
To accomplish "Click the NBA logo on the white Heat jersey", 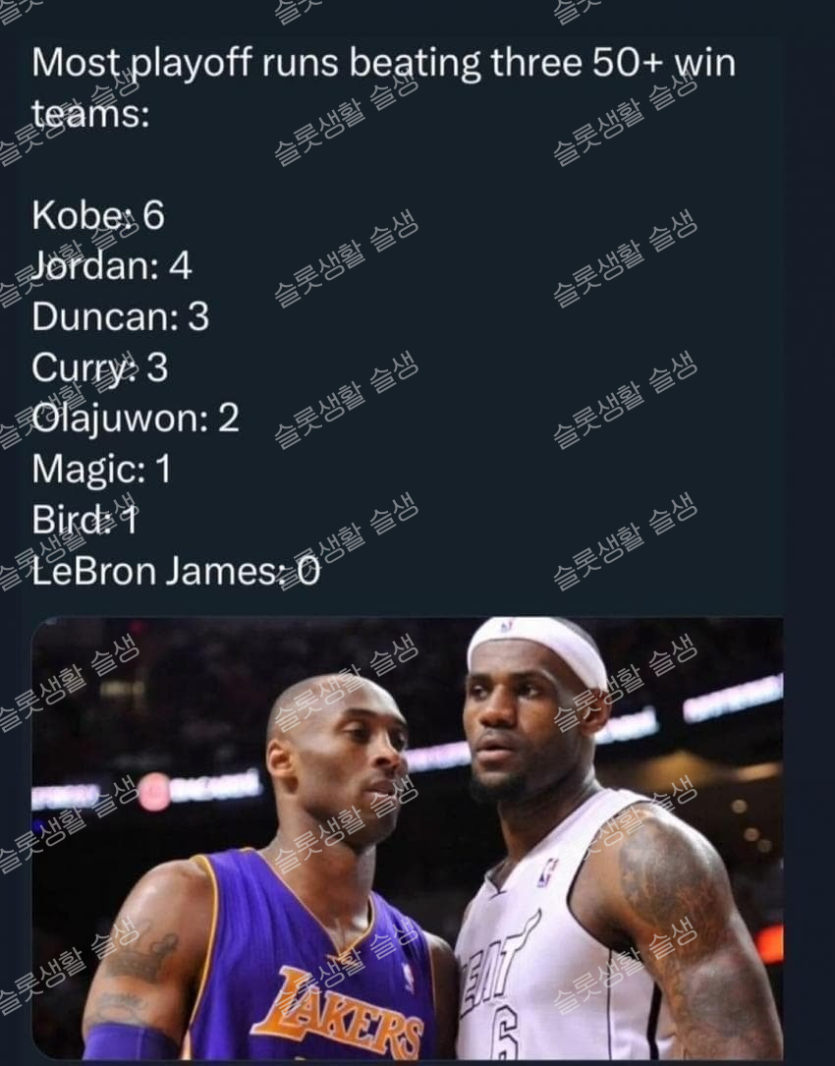I will (x=547, y=872).
